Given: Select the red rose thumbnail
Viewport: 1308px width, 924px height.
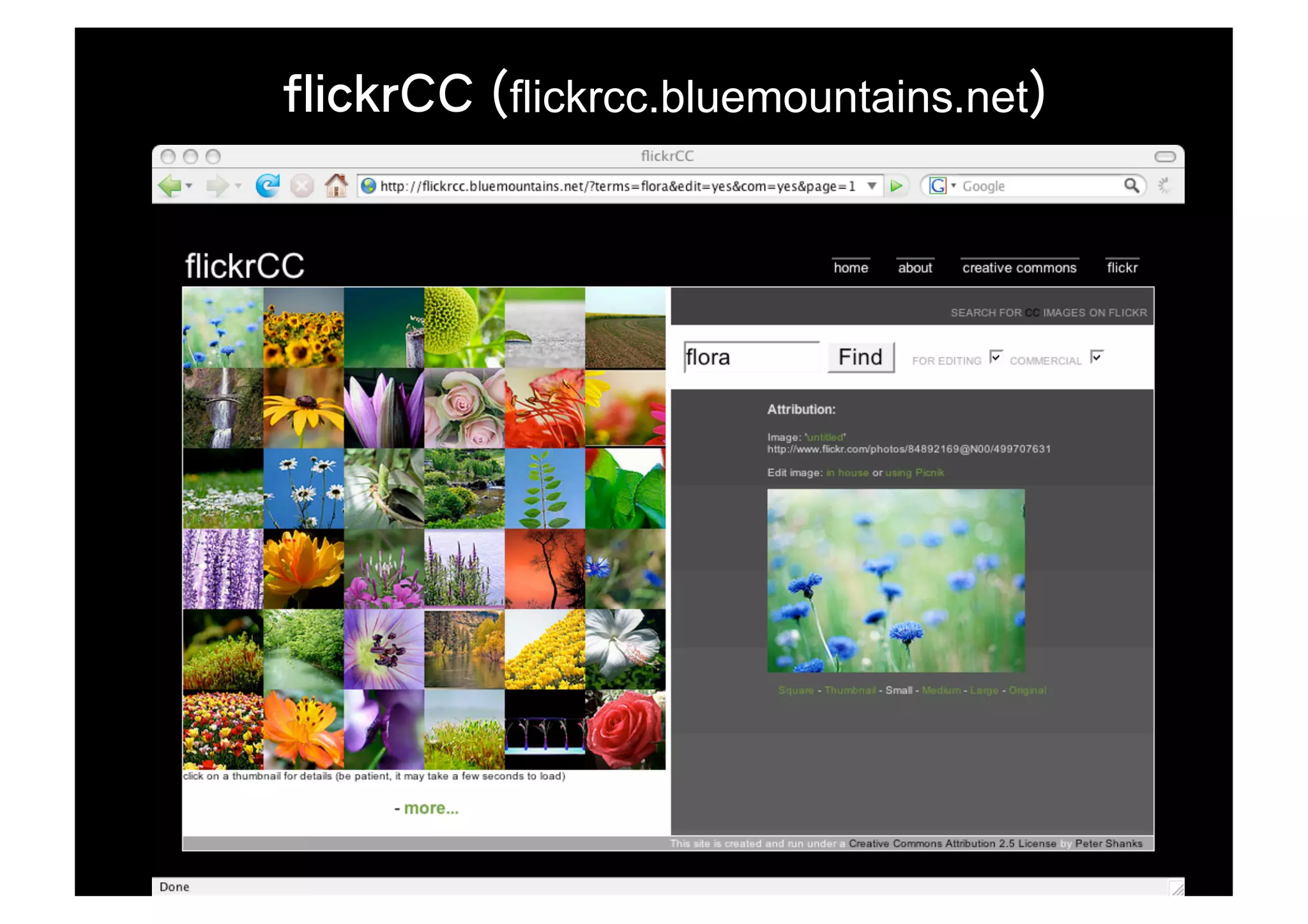Looking at the screenshot, I should click(x=625, y=730).
